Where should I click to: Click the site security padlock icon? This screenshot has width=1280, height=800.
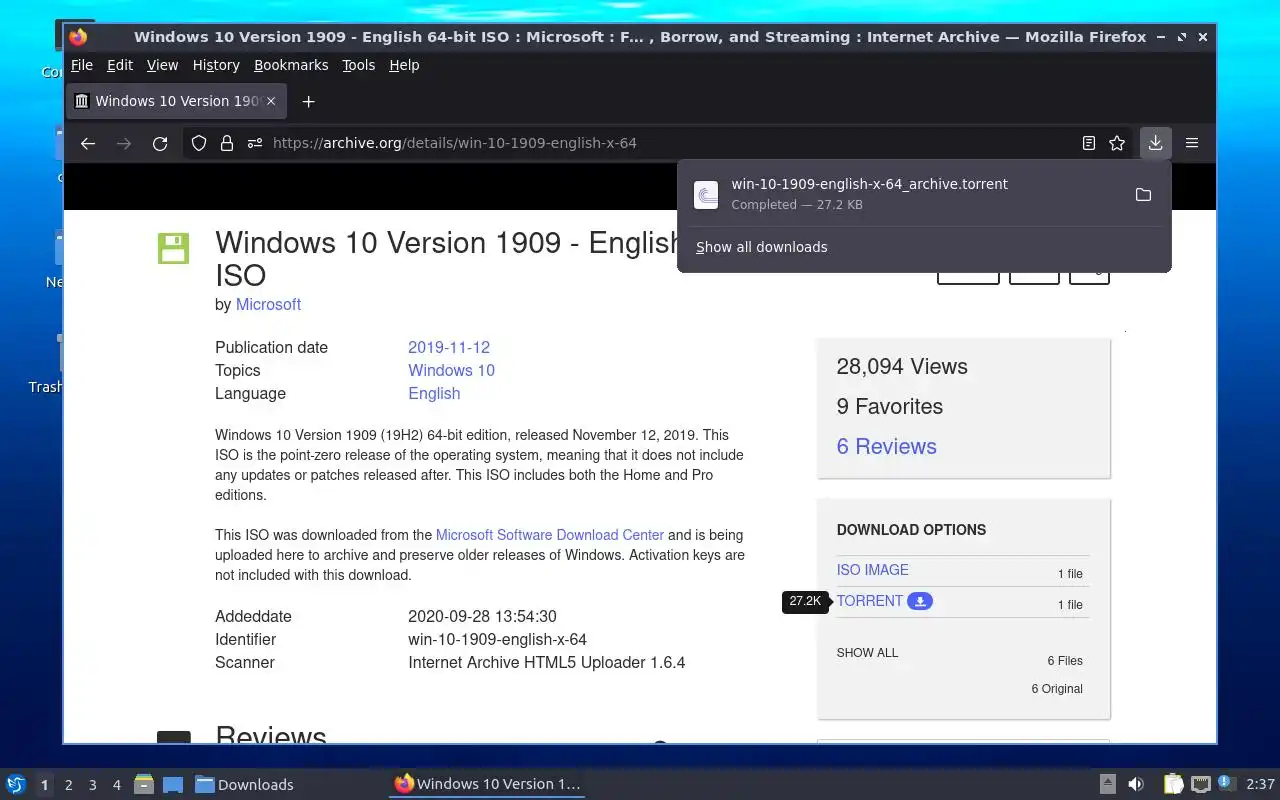pos(227,143)
